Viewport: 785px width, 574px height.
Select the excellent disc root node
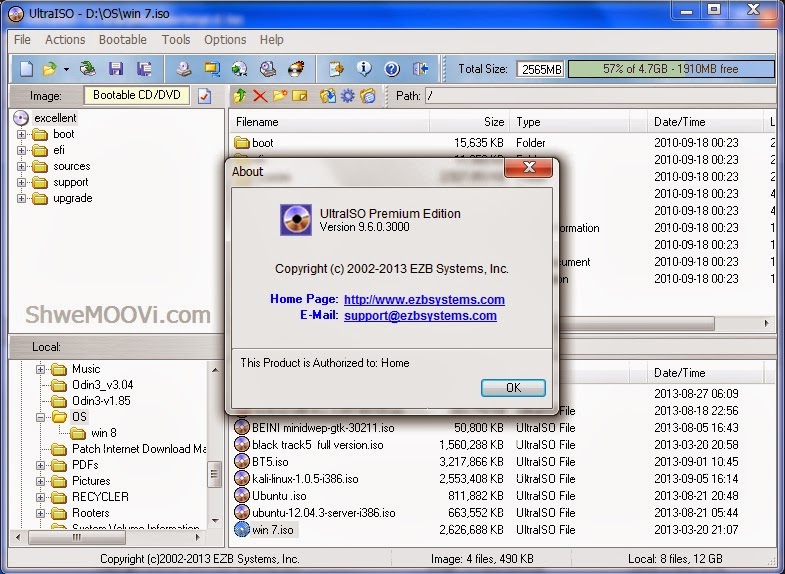coord(55,118)
